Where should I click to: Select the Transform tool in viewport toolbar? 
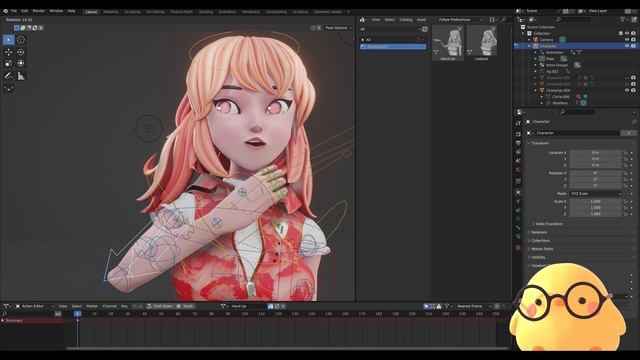click(x=21, y=63)
